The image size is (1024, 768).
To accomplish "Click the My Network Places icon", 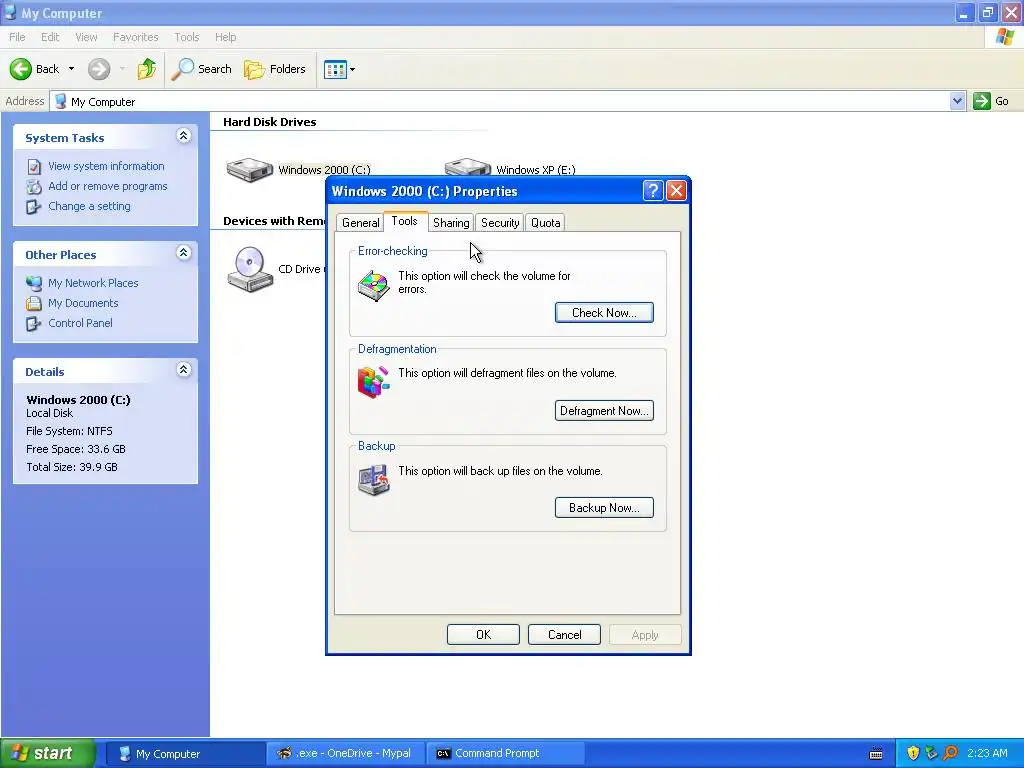I will tap(34, 283).
